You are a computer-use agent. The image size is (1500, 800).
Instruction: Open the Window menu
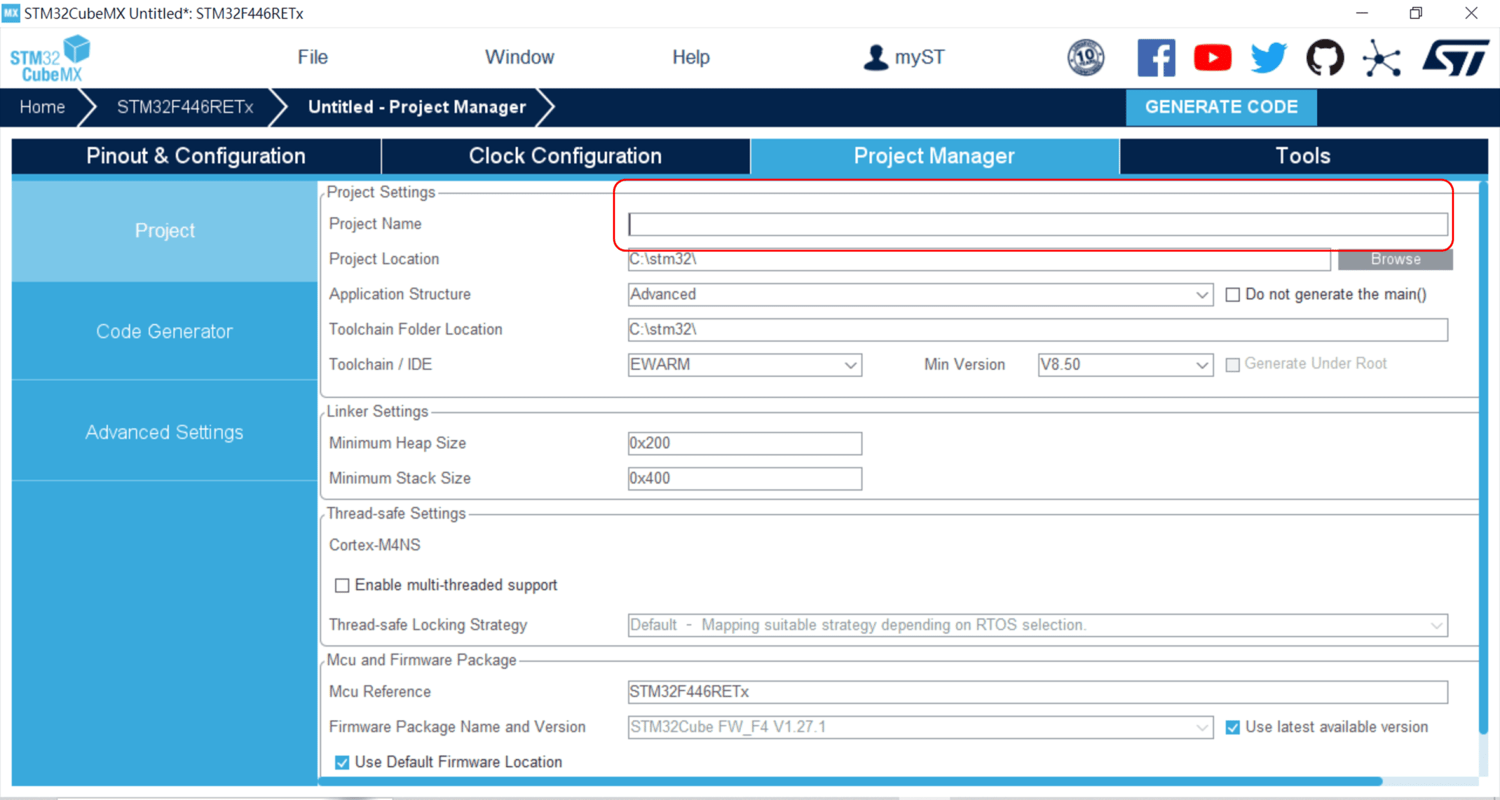520,57
